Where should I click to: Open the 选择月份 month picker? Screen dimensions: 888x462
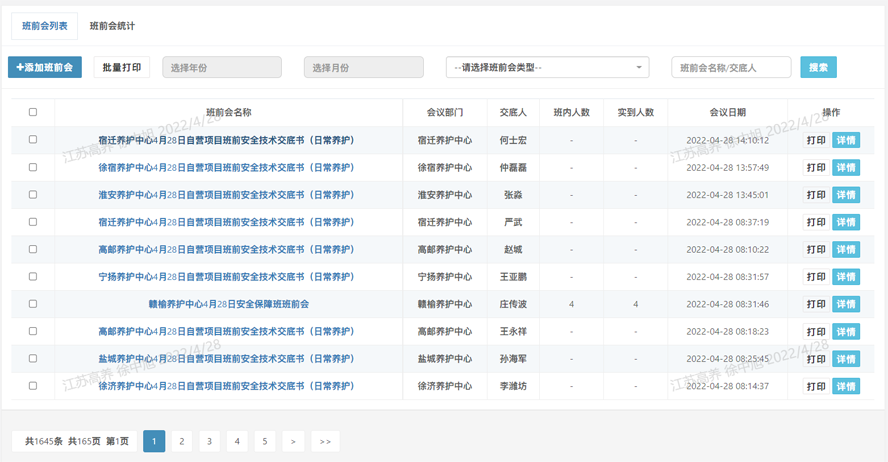coord(363,67)
